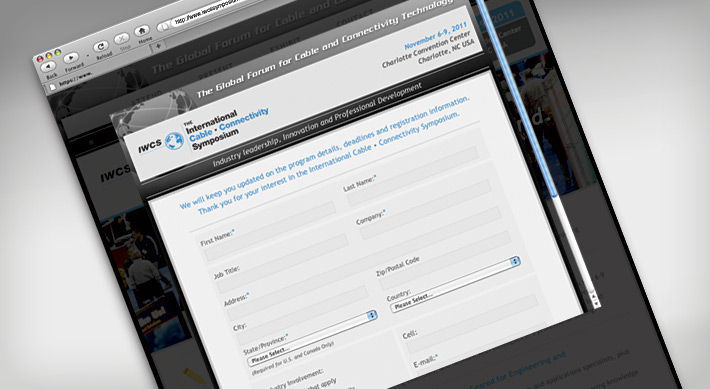
Task: Click the browser Back button
Action: click(48, 67)
